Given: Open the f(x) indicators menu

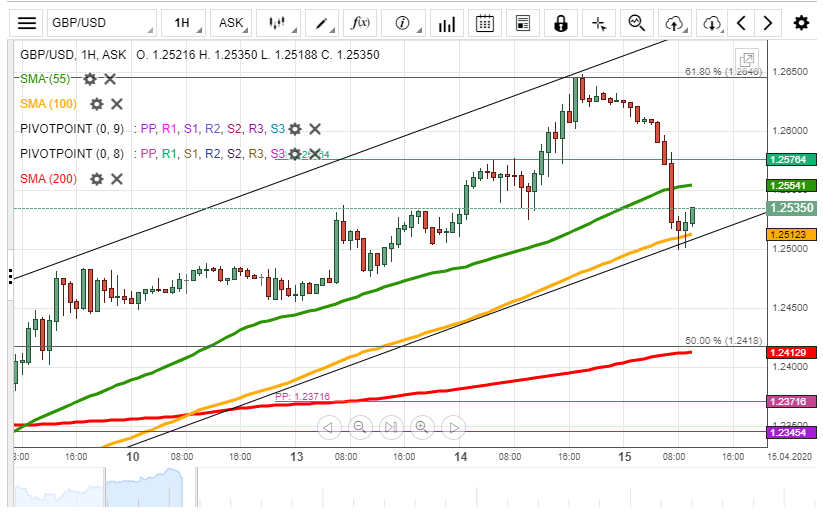Looking at the screenshot, I should click(360, 23).
